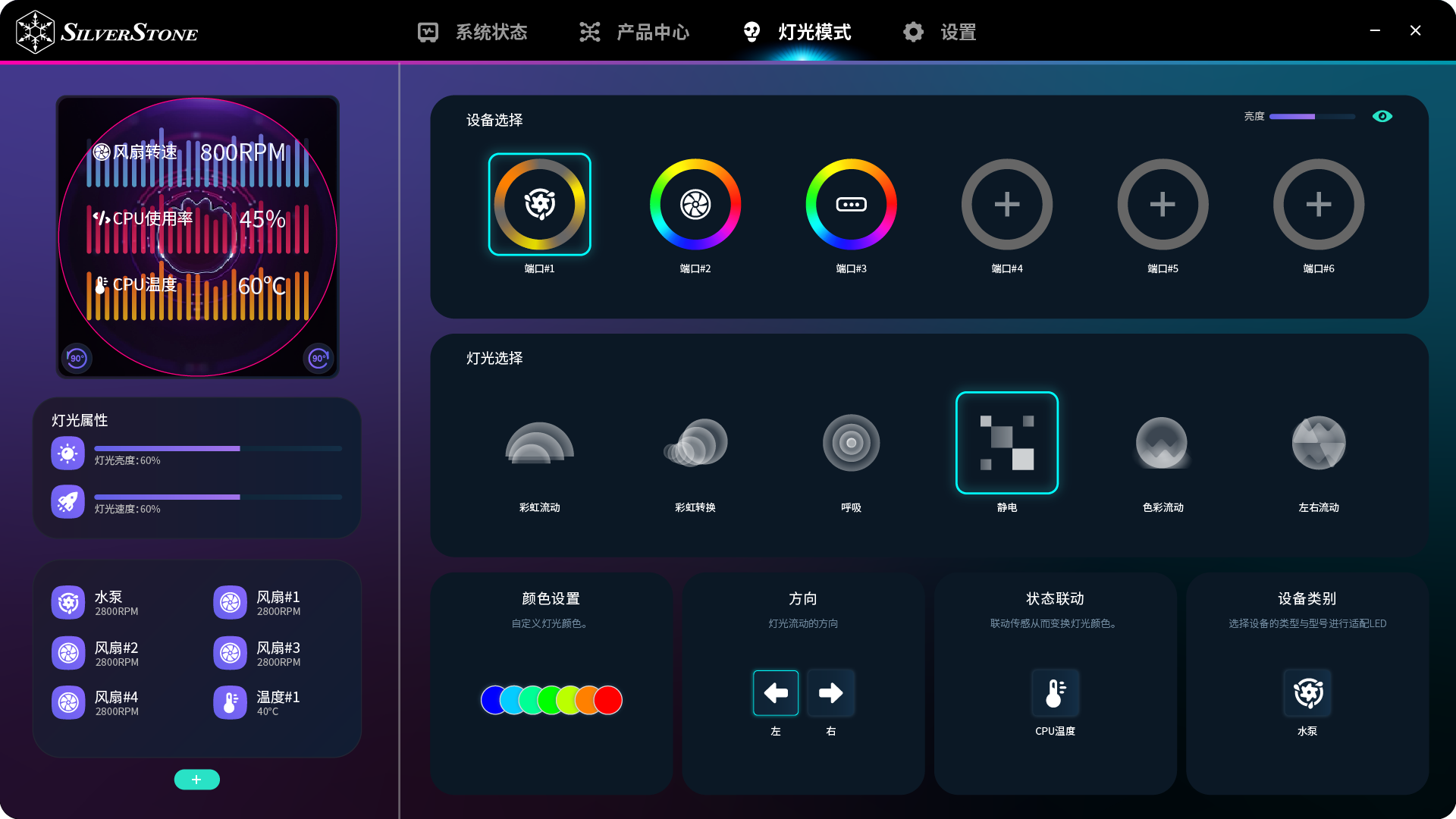Click the red color swatch
The height and width of the screenshot is (819, 1456).
point(608,700)
